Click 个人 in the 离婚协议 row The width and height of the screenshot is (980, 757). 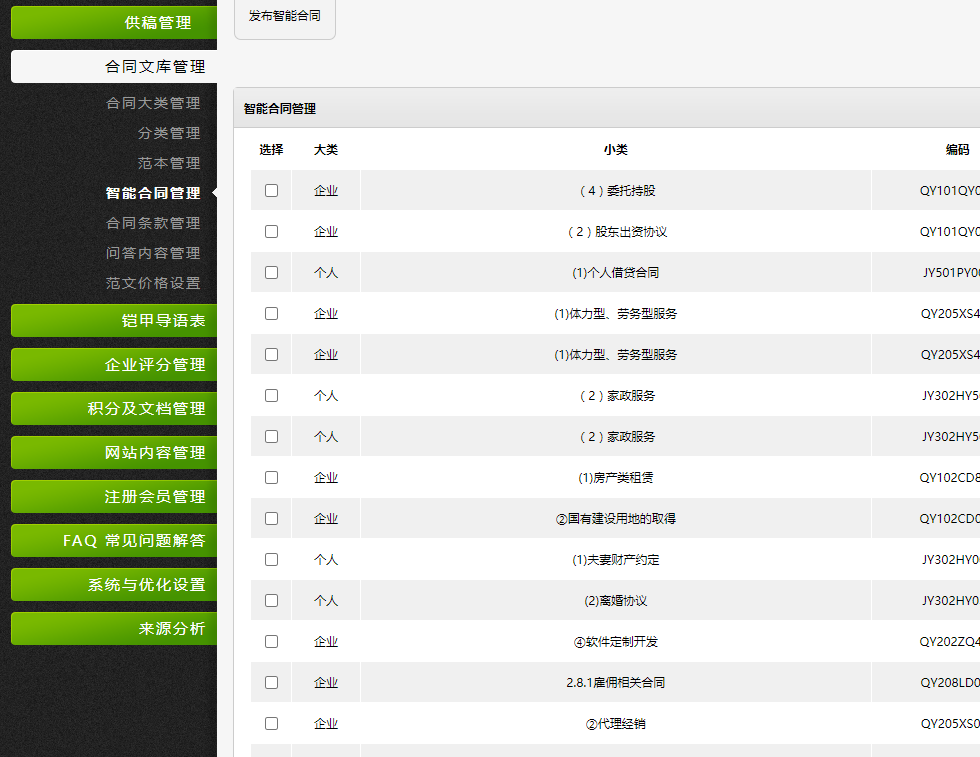pos(326,601)
